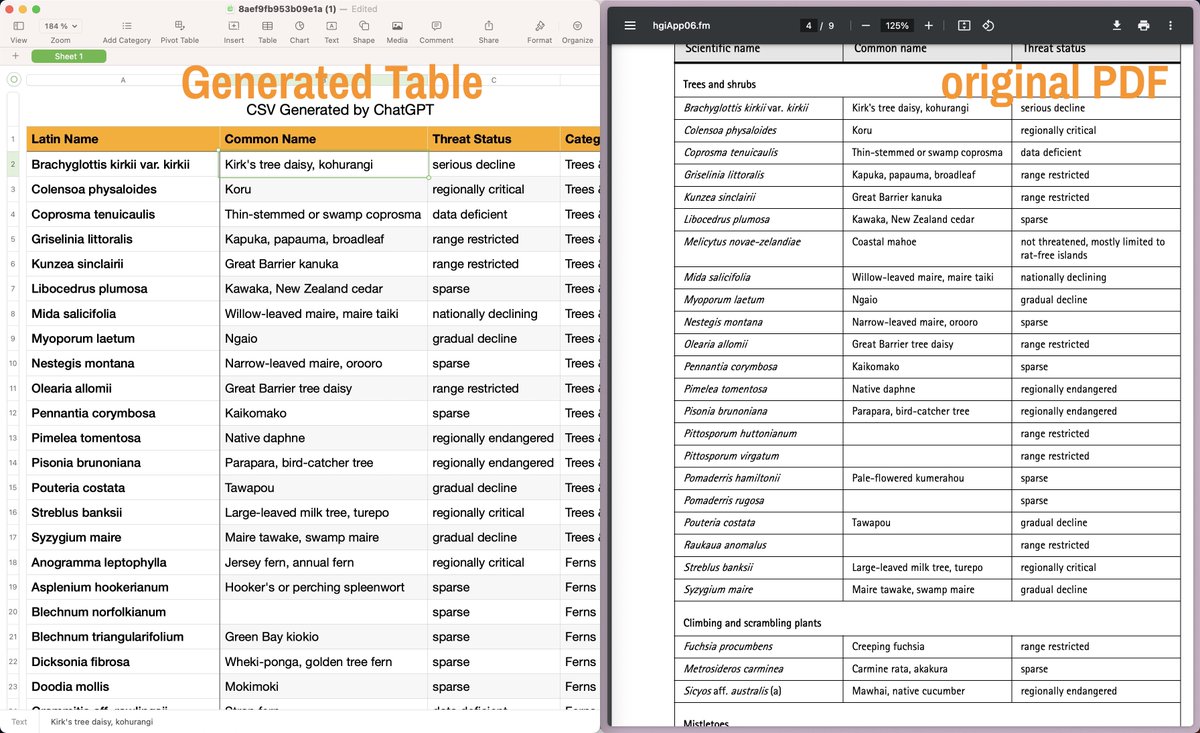Click the Table icon in Numbers toolbar
The height and width of the screenshot is (733, 1200).
tap(267, 26)
